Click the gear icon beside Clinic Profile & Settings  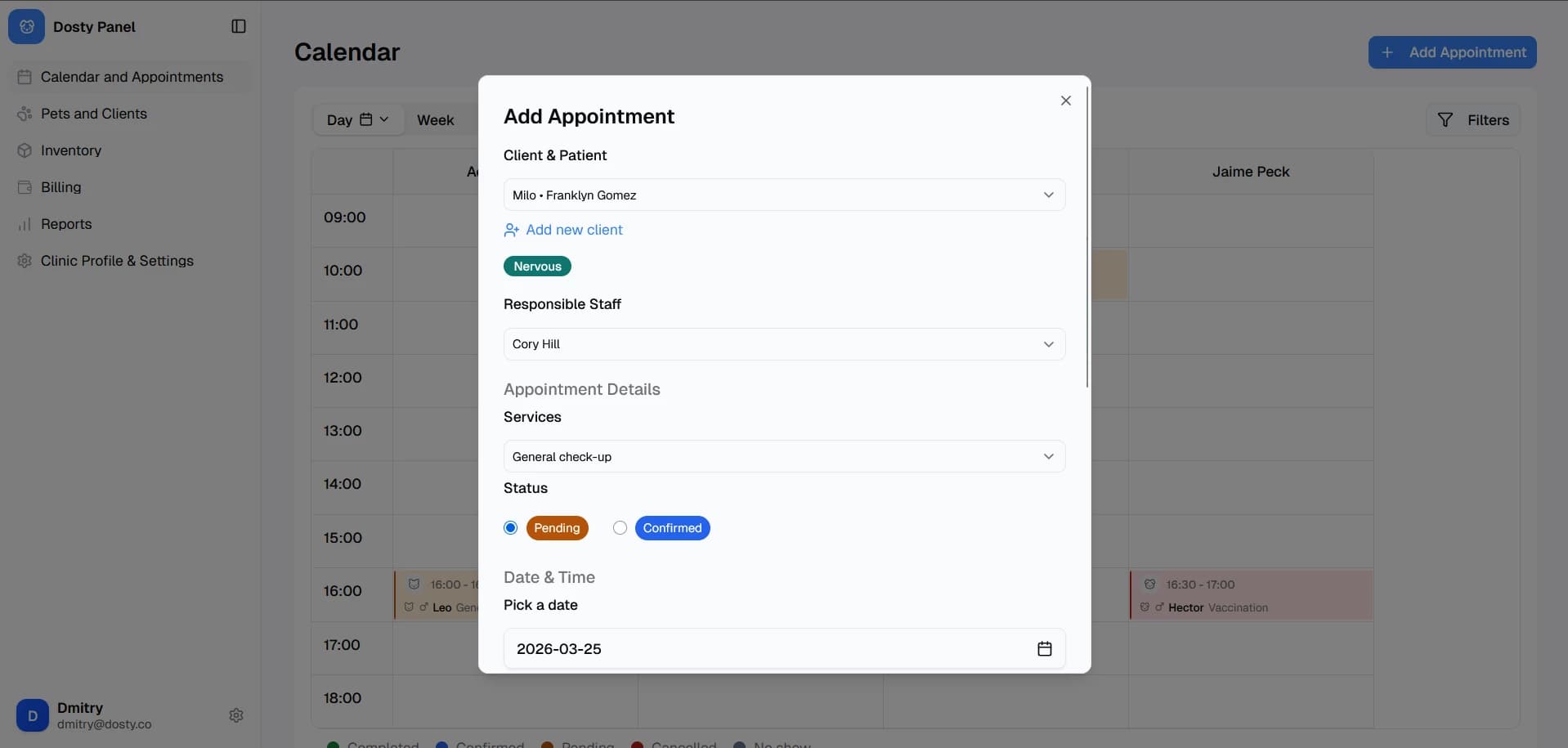point(25,261)
